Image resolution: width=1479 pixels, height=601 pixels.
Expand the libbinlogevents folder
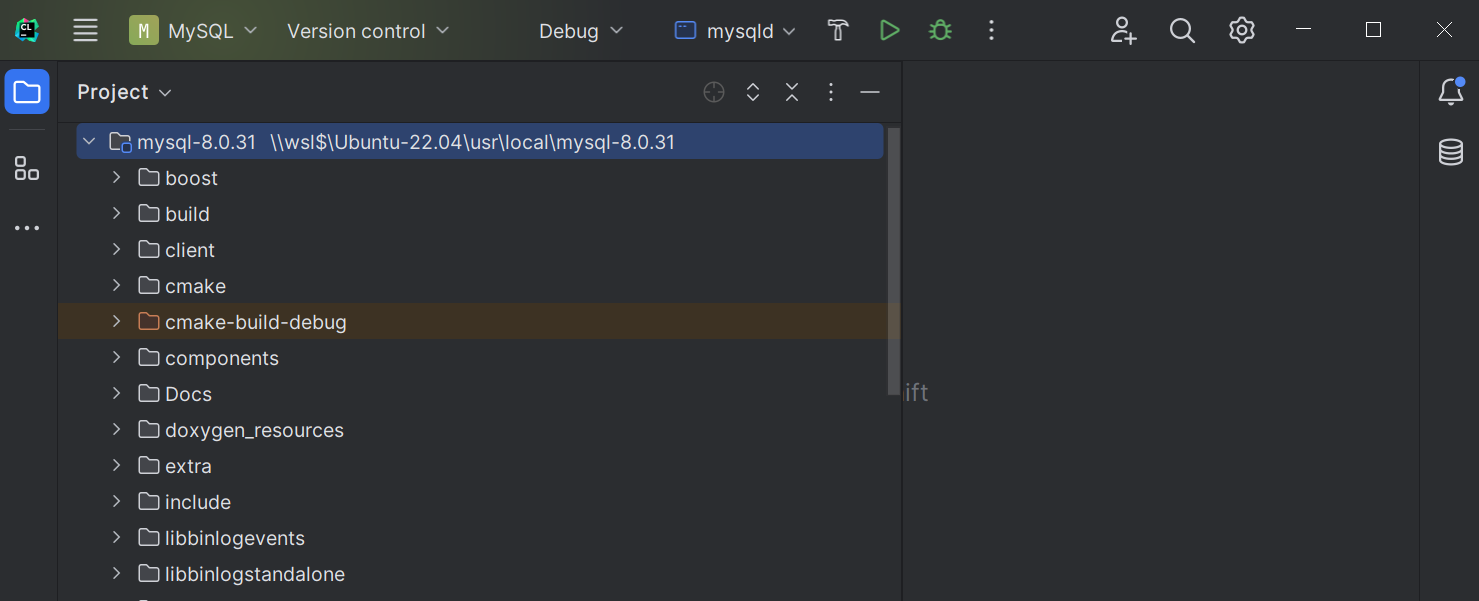pyautogui.click(x=117, y=538)
